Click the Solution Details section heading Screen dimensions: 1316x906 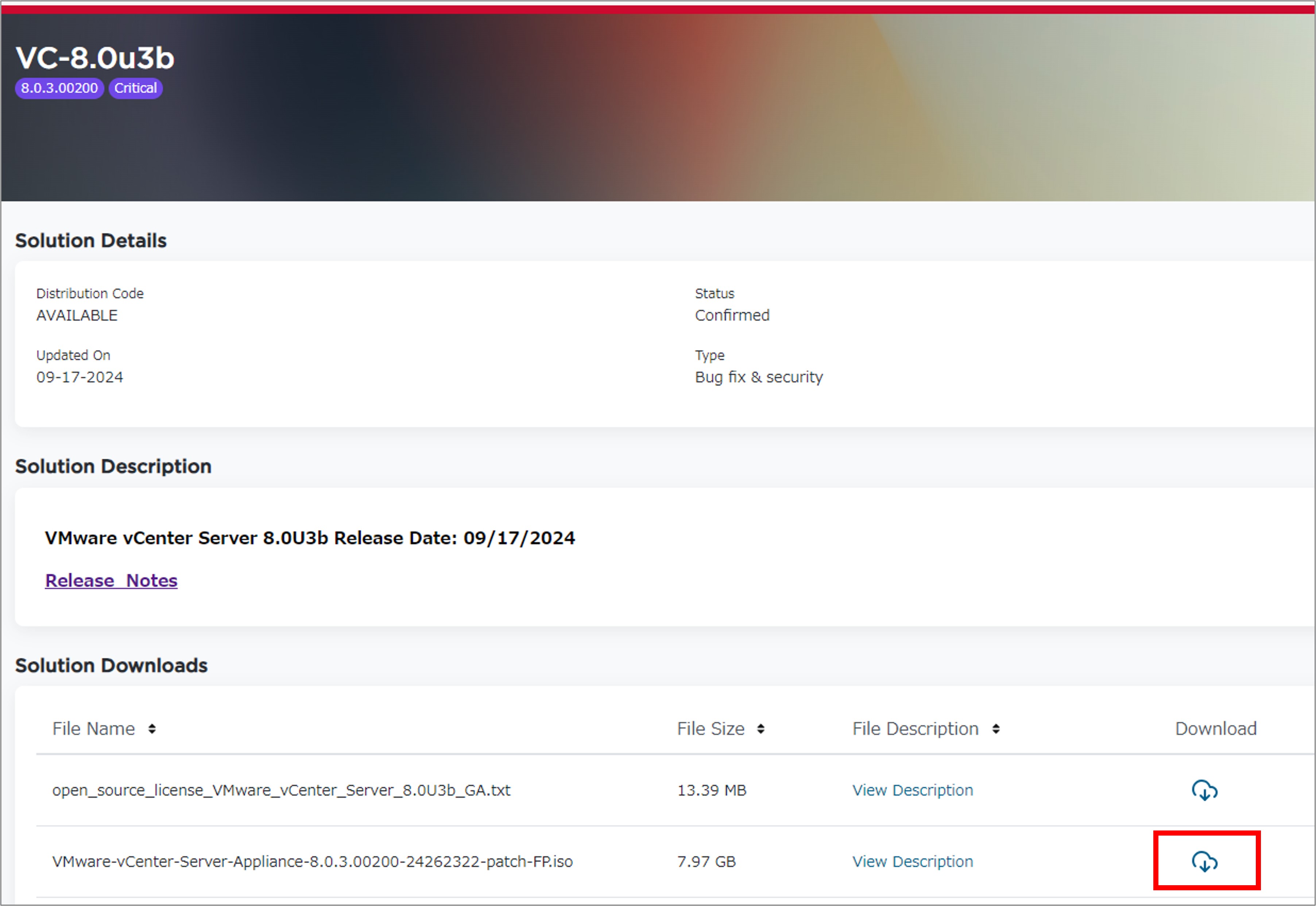pos(91,241)
